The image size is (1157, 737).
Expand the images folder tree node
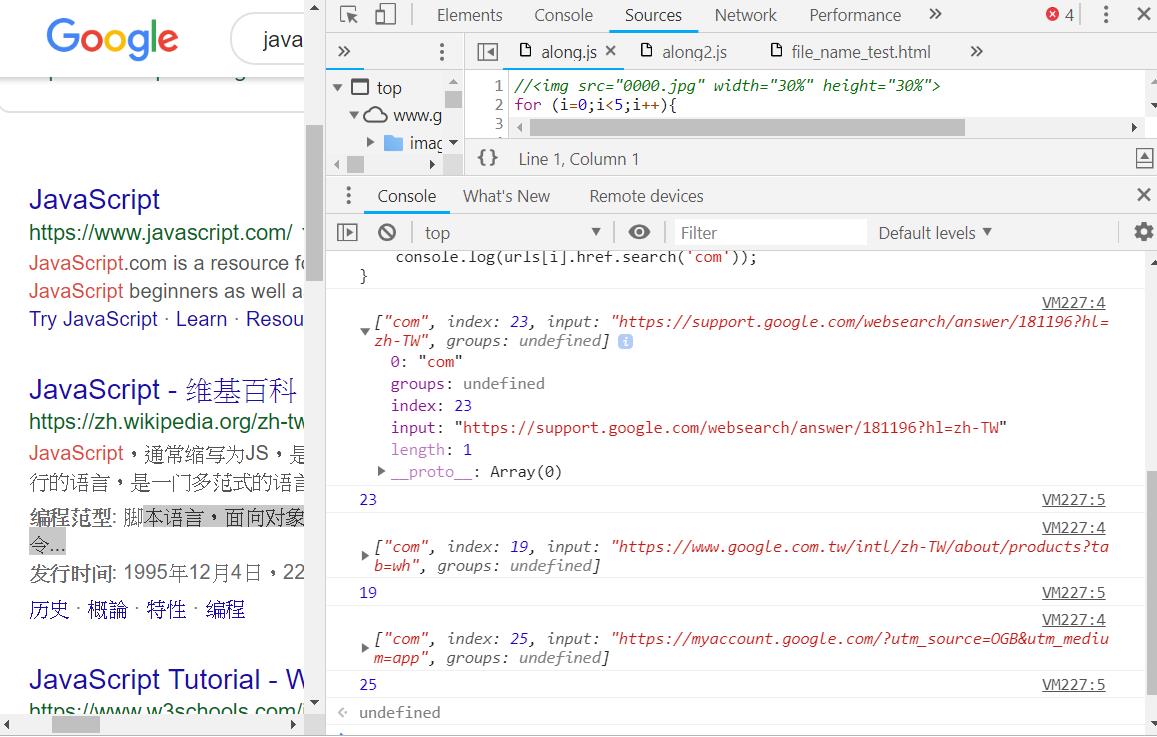(x=371, y=142)
